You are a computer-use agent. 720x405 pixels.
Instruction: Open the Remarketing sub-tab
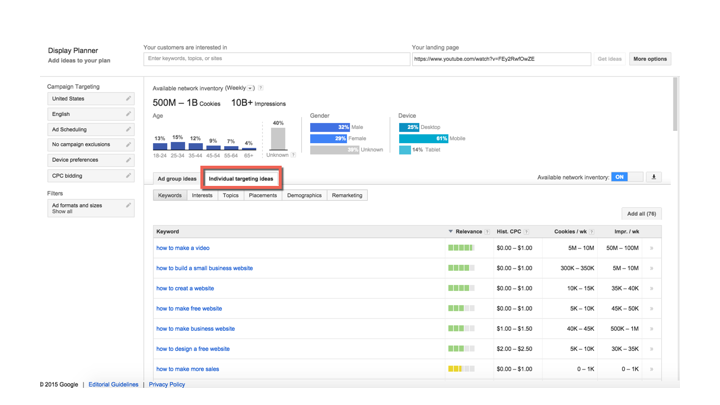[347, 195]
